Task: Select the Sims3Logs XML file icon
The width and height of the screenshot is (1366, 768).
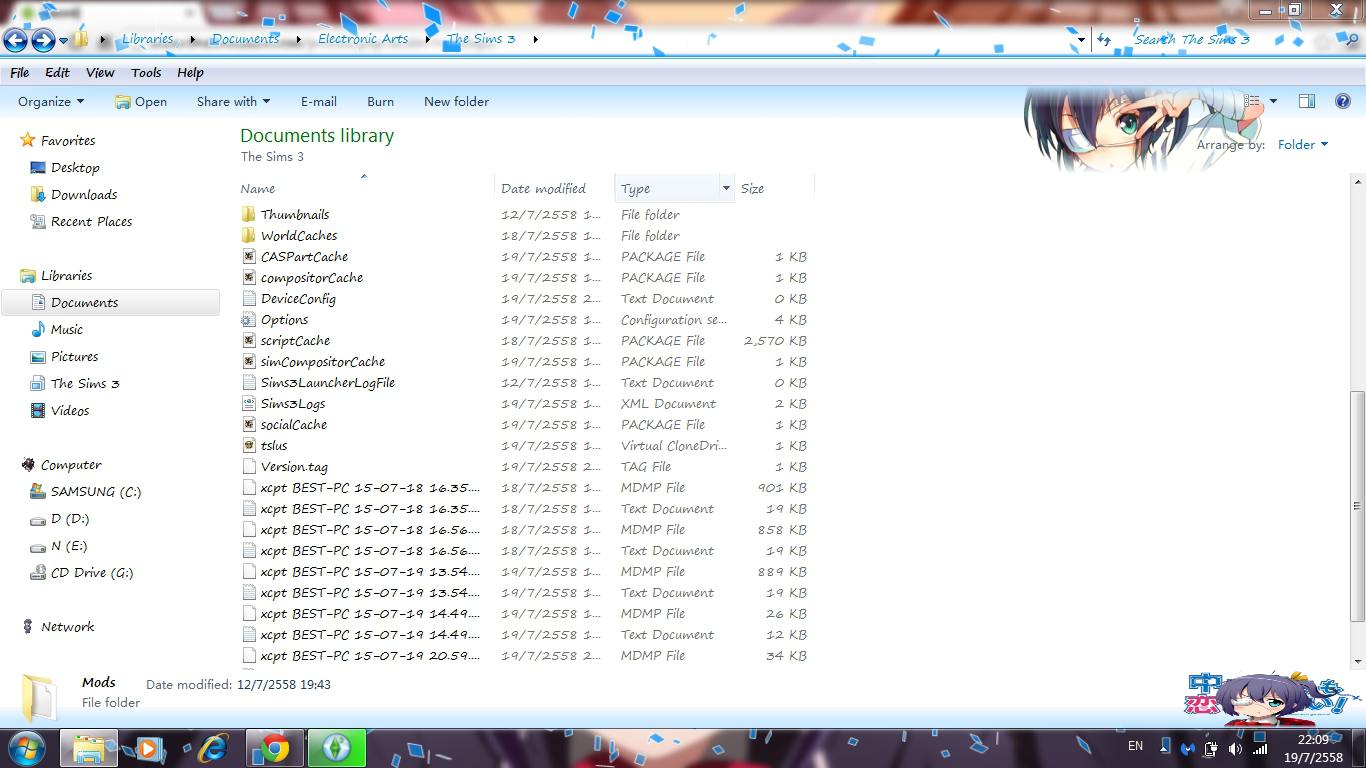Action: [249, 404]
